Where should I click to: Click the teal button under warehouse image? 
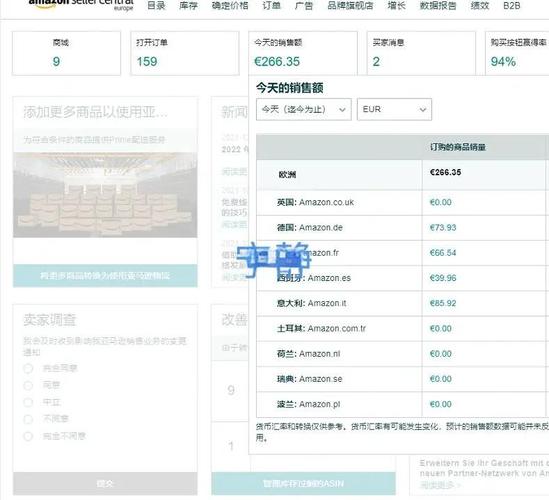coord(105,276)
